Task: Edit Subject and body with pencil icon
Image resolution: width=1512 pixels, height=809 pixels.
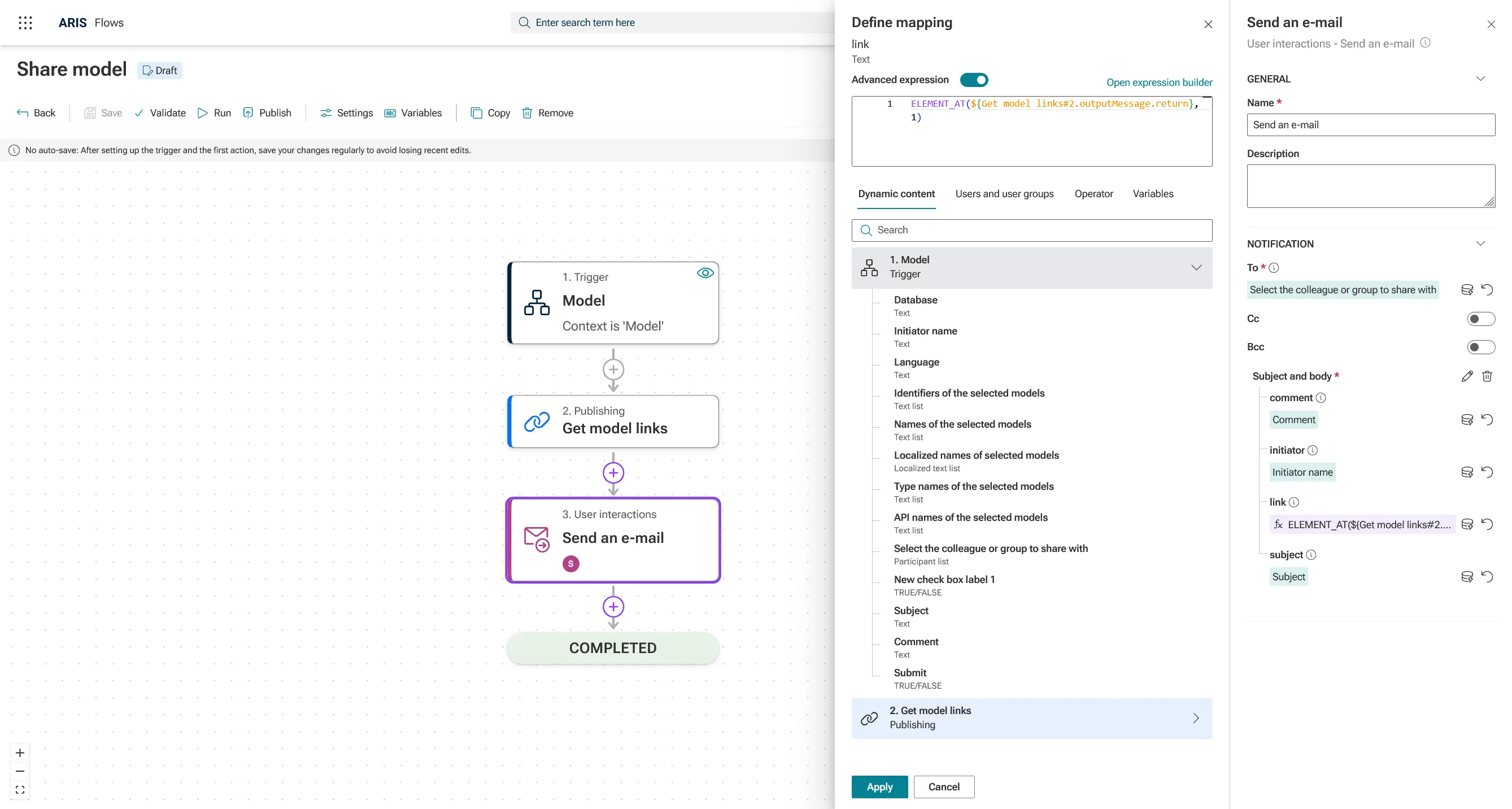Action: [x=1467, y=376]
